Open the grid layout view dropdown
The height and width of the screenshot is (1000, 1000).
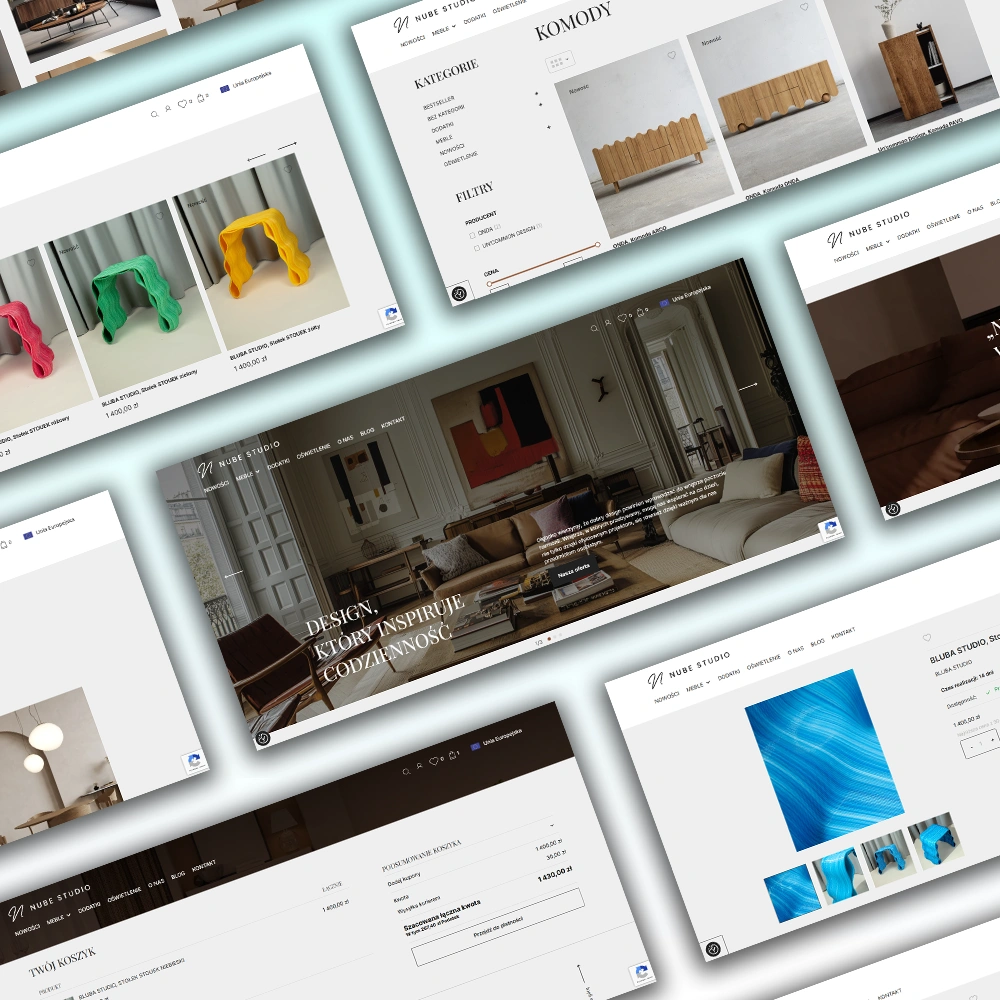click(x=560, y=60)
